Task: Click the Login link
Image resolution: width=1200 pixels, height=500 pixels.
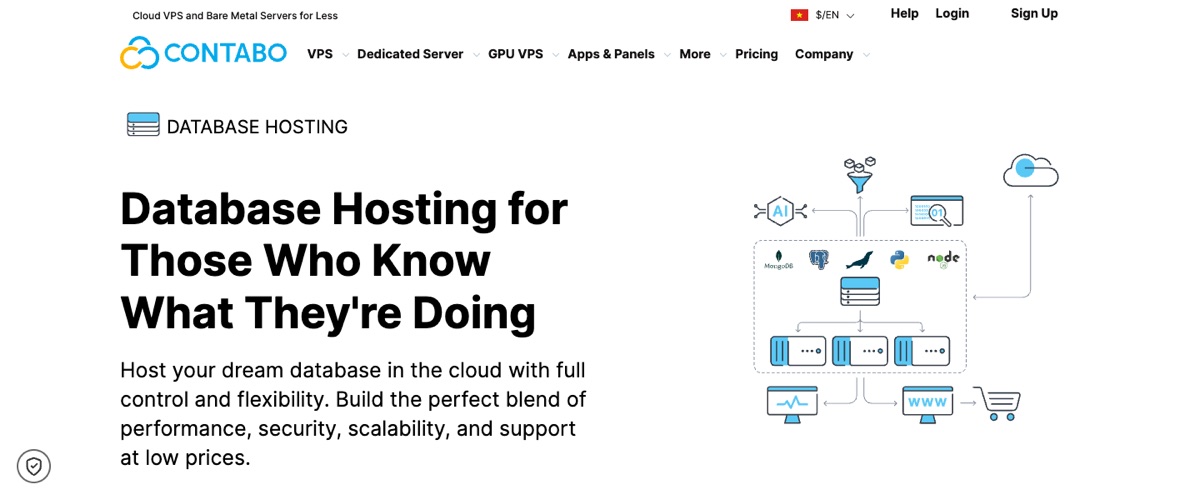Action: coord(952,13)
